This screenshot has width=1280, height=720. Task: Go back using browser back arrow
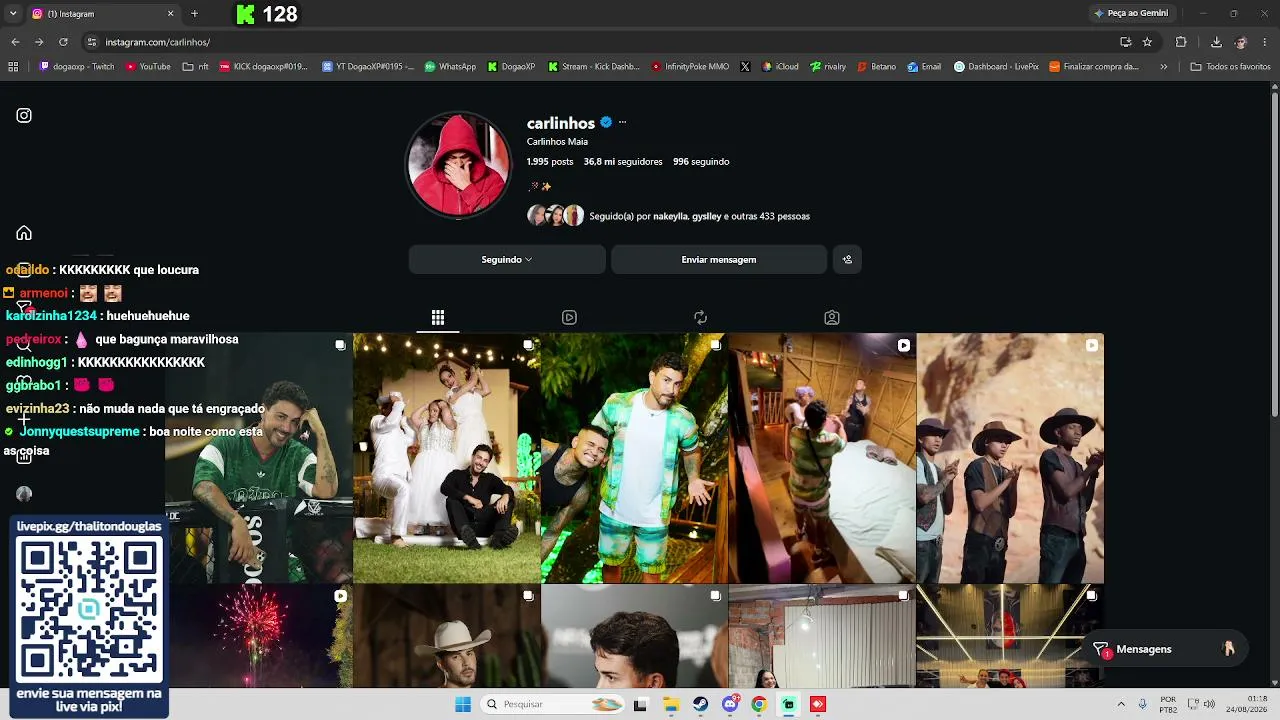click(x=15, y=42)
